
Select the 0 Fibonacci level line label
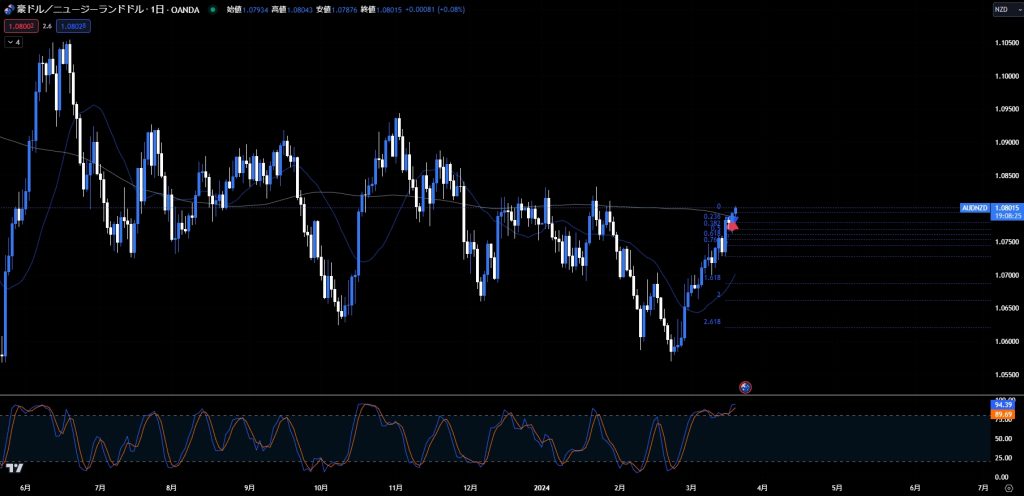[x=718, y=207]
